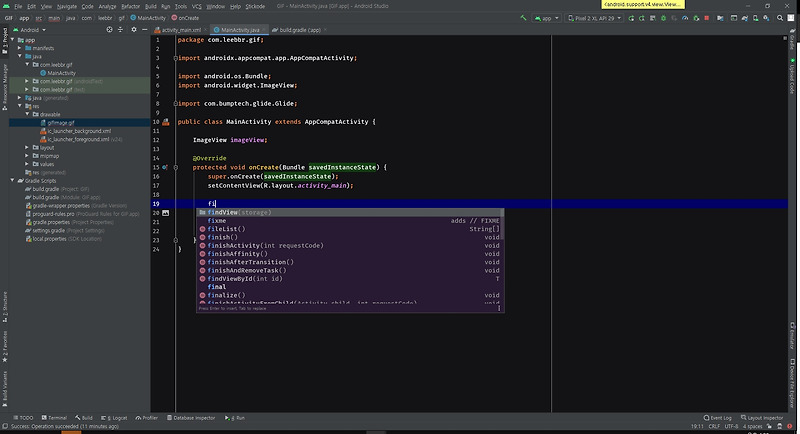The height and width of the screenshot is (434, 800).
Task: Click the override gutter icon on line 15
Action: tap(165, 167)
